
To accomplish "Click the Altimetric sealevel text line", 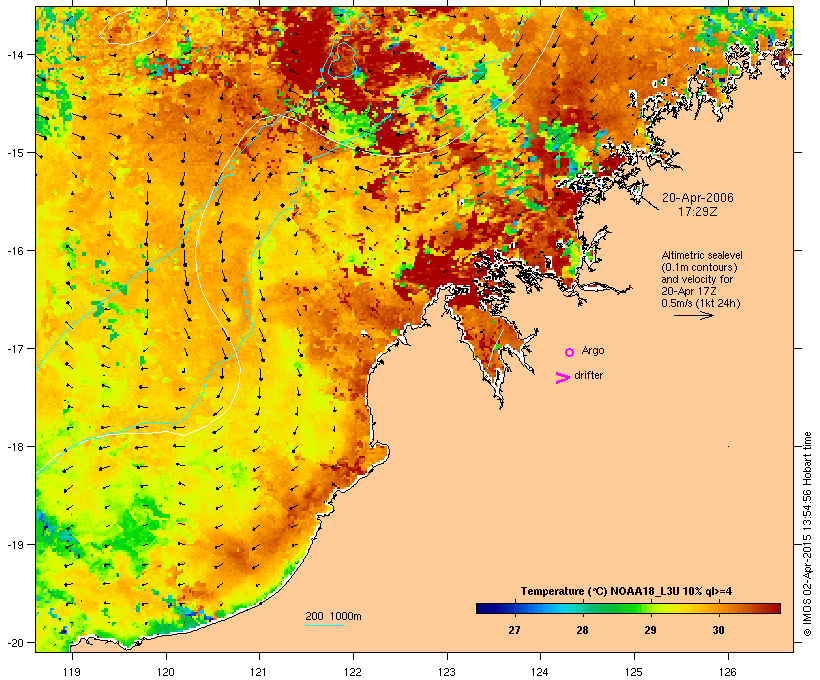I will click(x=702, y=255).
